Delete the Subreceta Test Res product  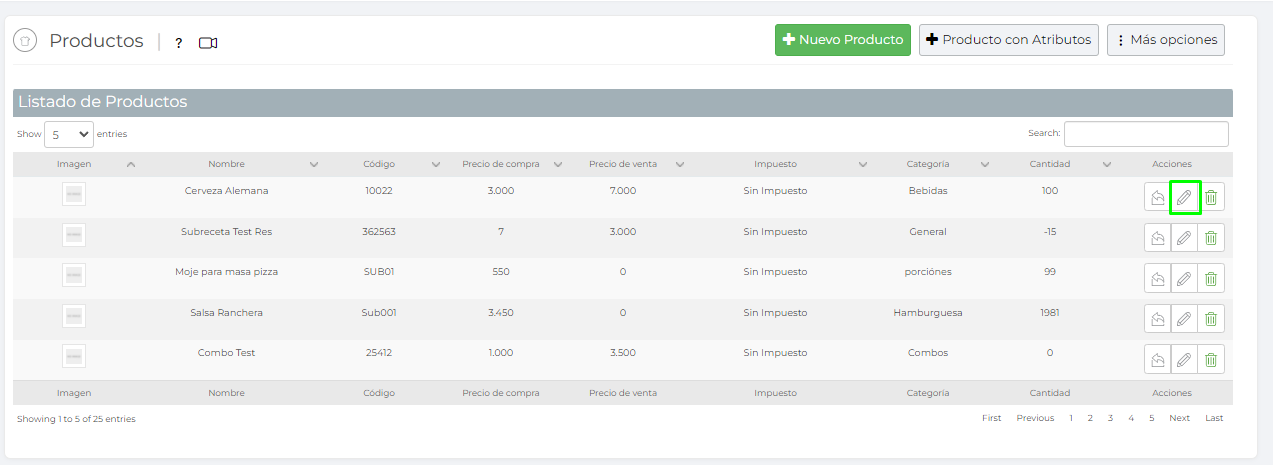(x=1211, y=238)
